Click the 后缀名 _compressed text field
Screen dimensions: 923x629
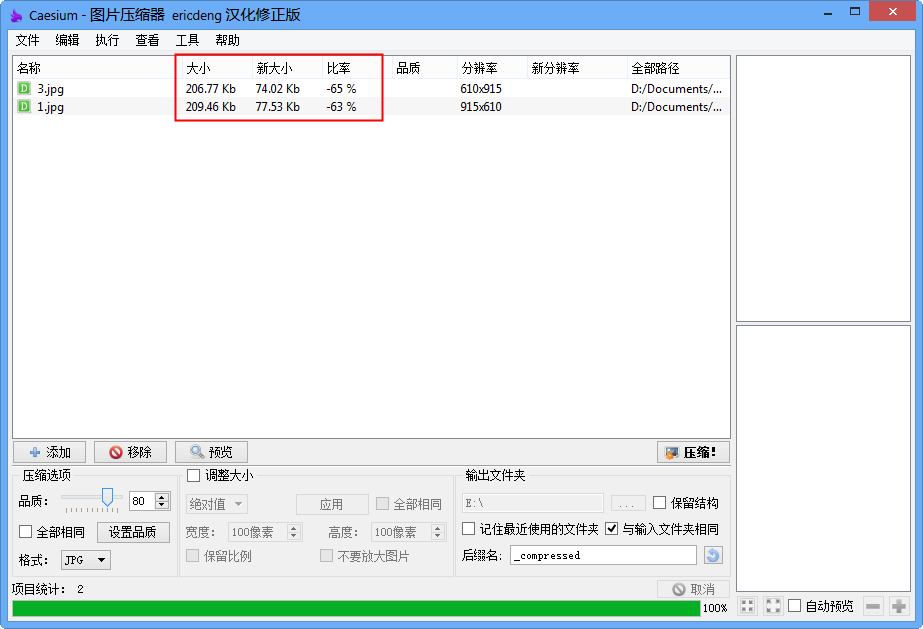[603, 555]
